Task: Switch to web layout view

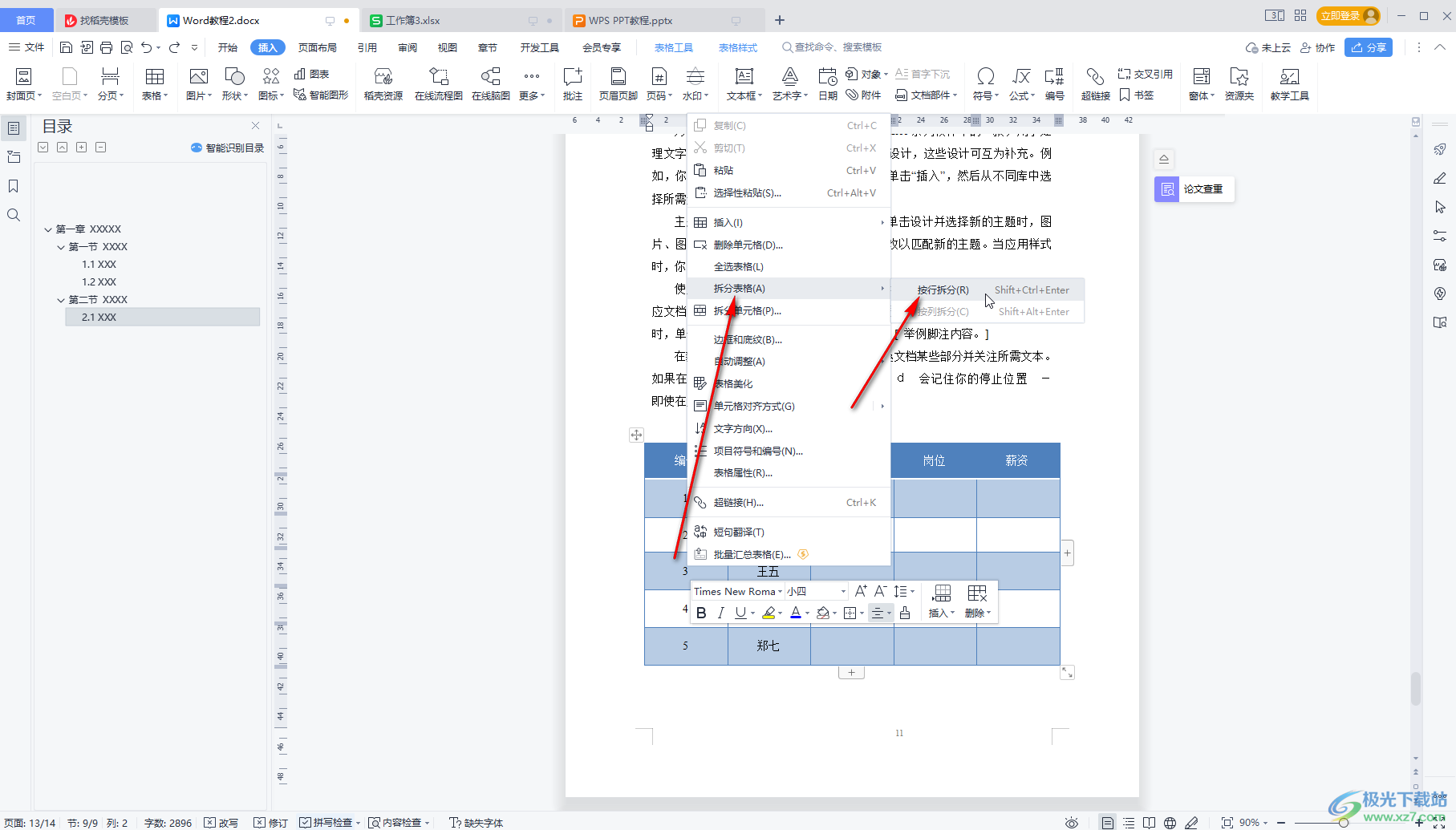Action: [1170, 823]
